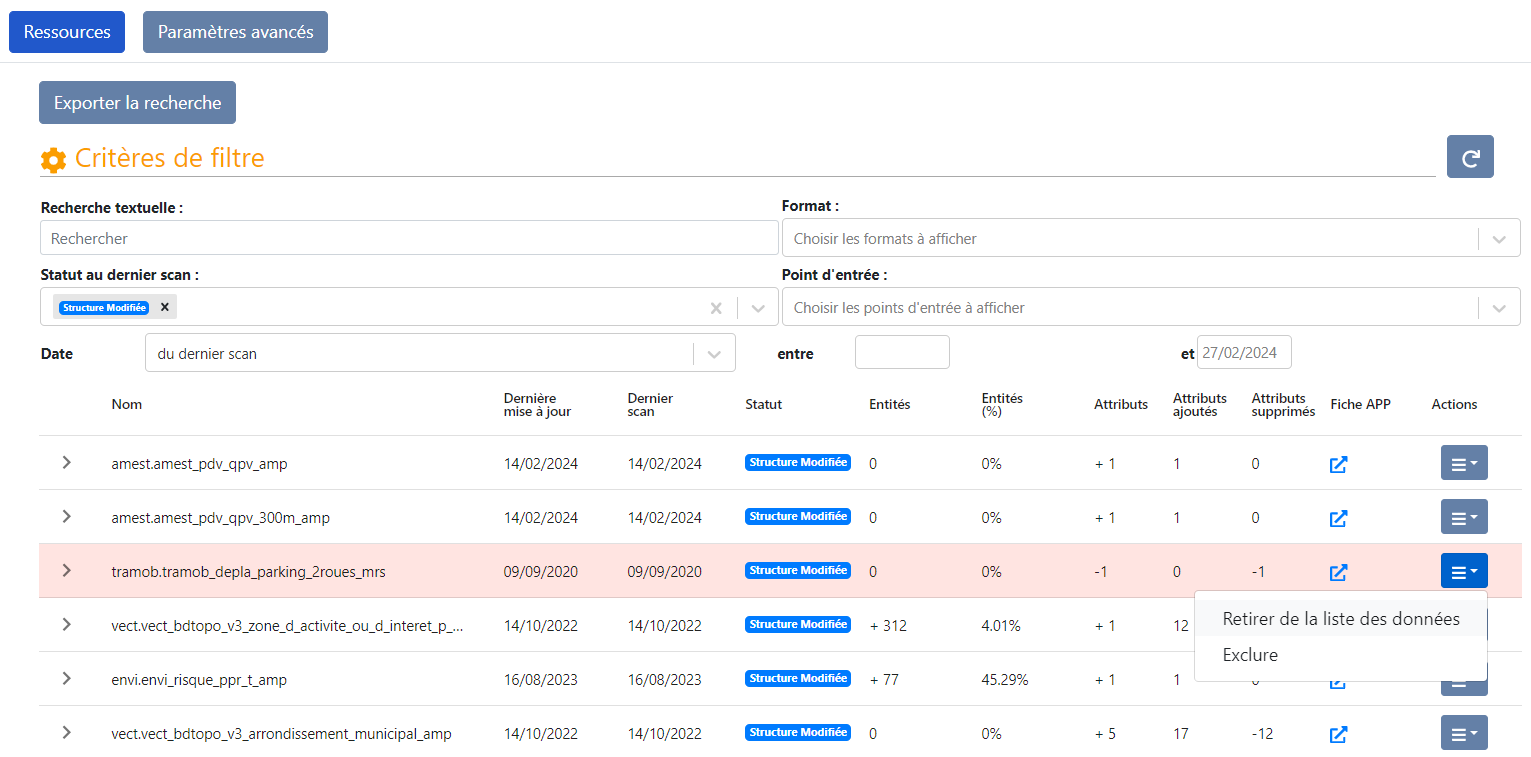Click the Format select field
The width and height of the screenshot is (1531, 757).
tap(1151, 238)
